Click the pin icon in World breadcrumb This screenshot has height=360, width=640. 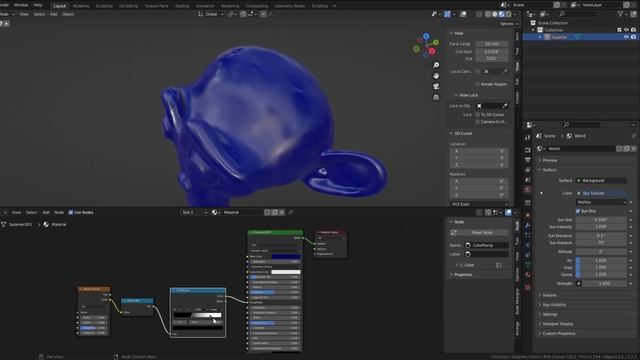[x=633, y=136]
